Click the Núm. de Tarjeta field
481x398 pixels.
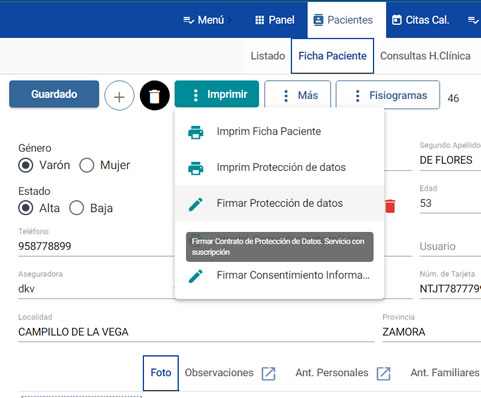450,289
